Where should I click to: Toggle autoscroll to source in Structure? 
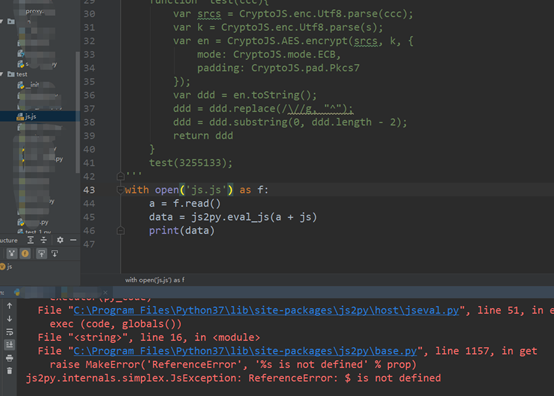click(41, 253)
